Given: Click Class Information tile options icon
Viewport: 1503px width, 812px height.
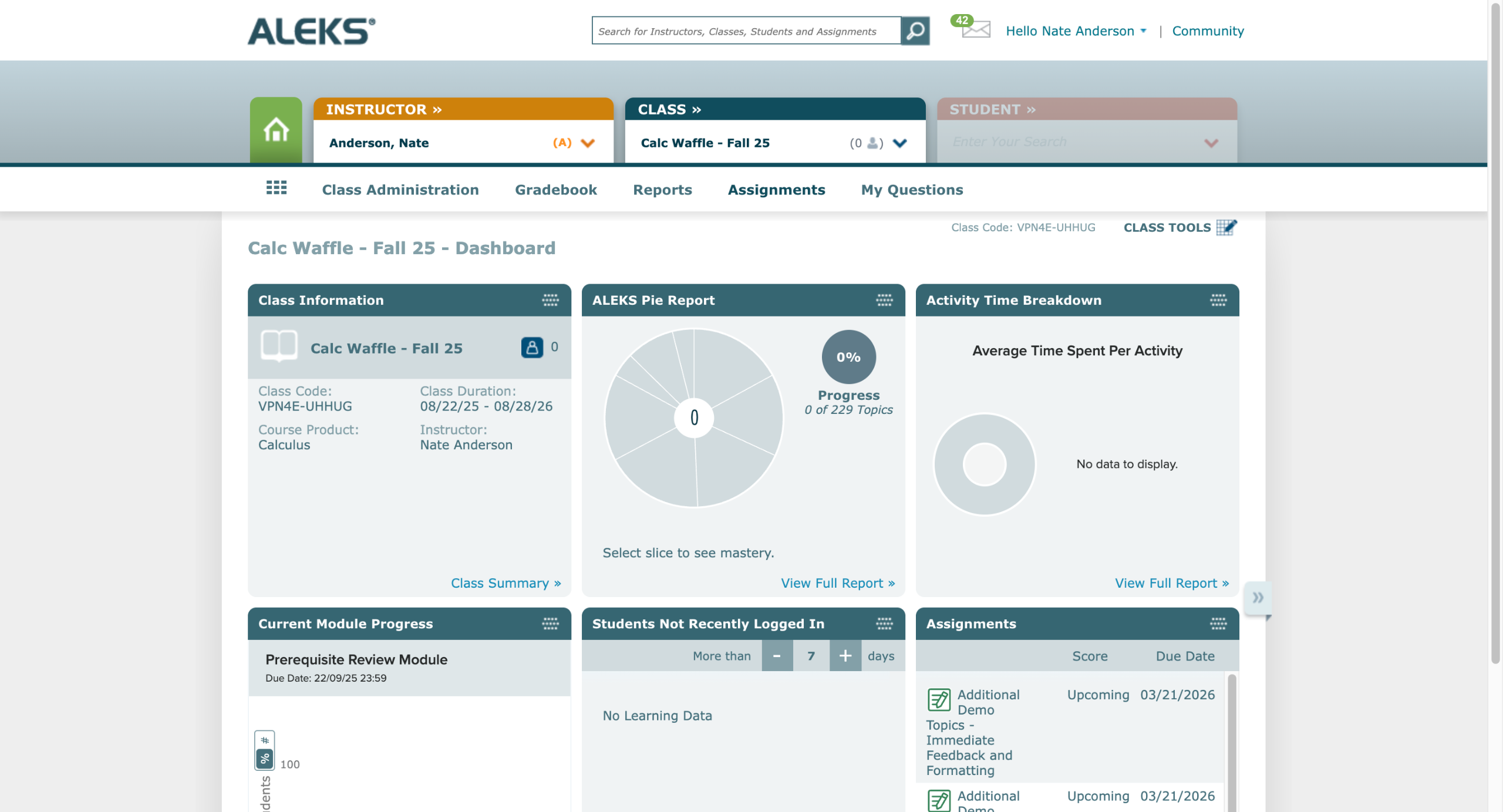Looking at the screenshot, I should [550, 300].
